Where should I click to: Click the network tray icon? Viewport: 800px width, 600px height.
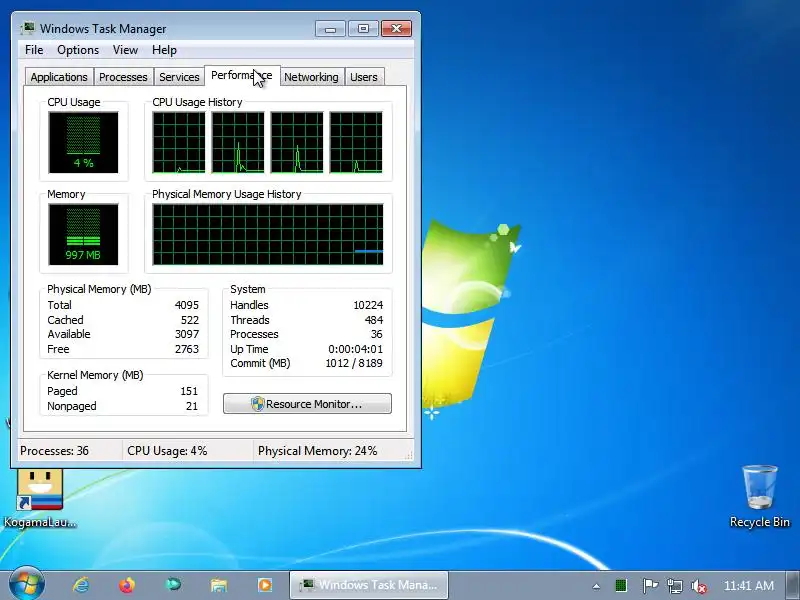click(x=674, y=586)
